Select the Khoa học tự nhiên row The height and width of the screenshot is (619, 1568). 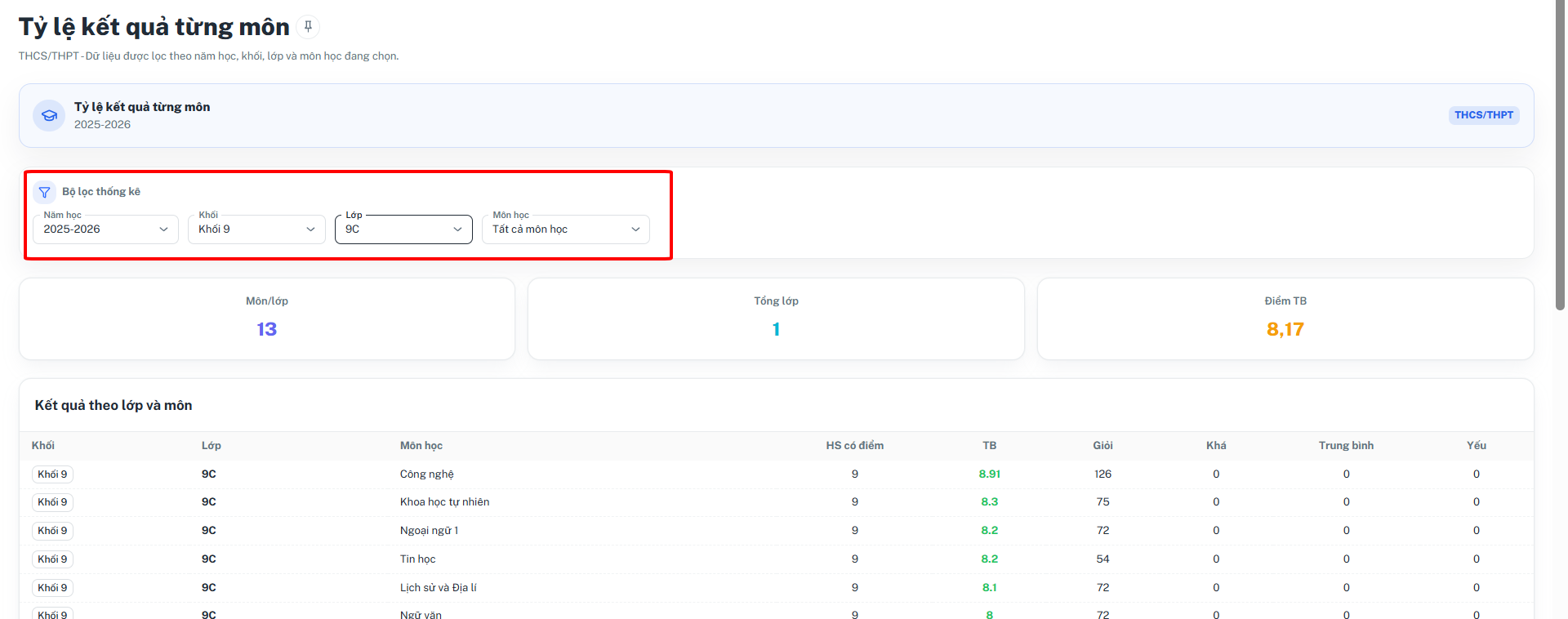(776, 502)
